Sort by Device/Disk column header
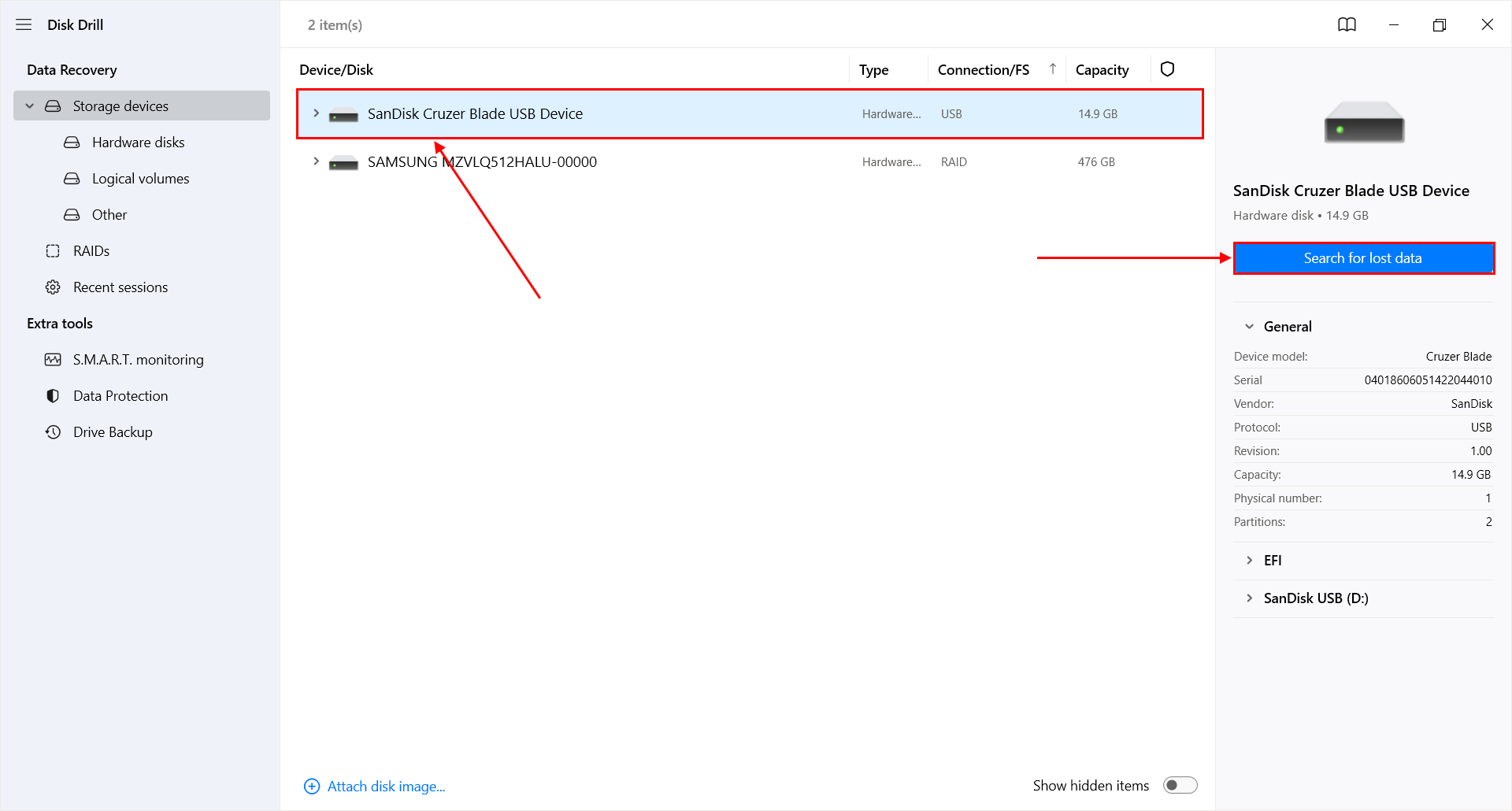Image resolution: width=1512 pixels, height=811 pixels. tap(336, 69)
